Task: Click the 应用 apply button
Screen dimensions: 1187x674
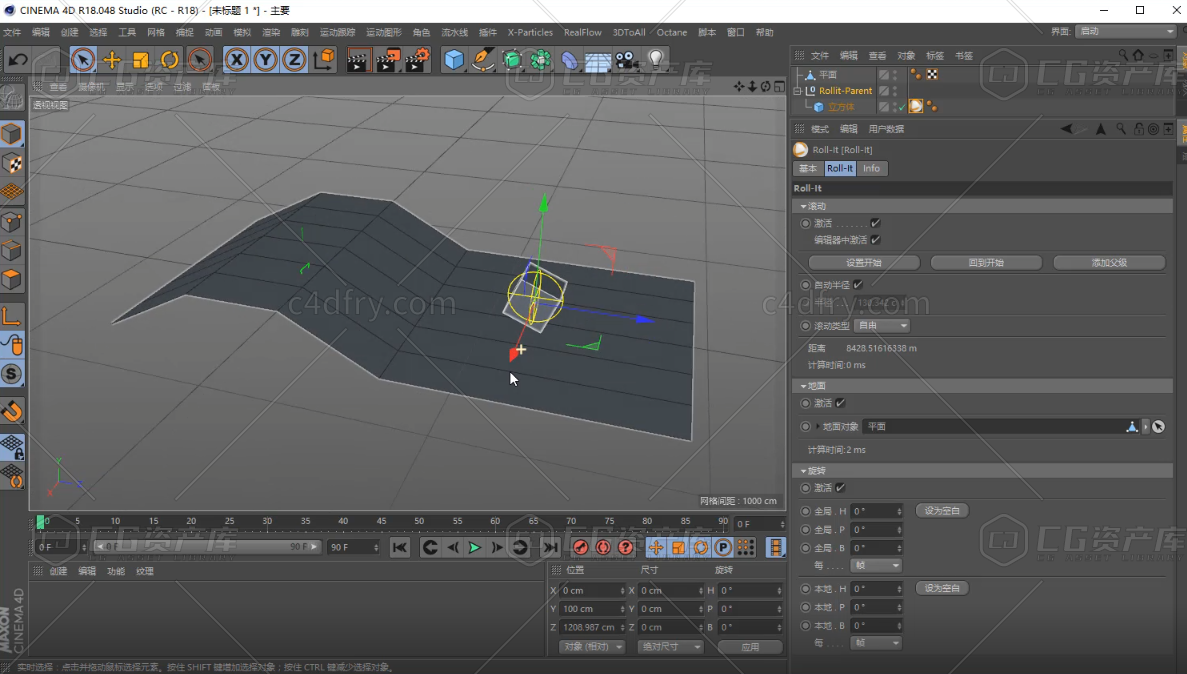Action: [750, 647]
